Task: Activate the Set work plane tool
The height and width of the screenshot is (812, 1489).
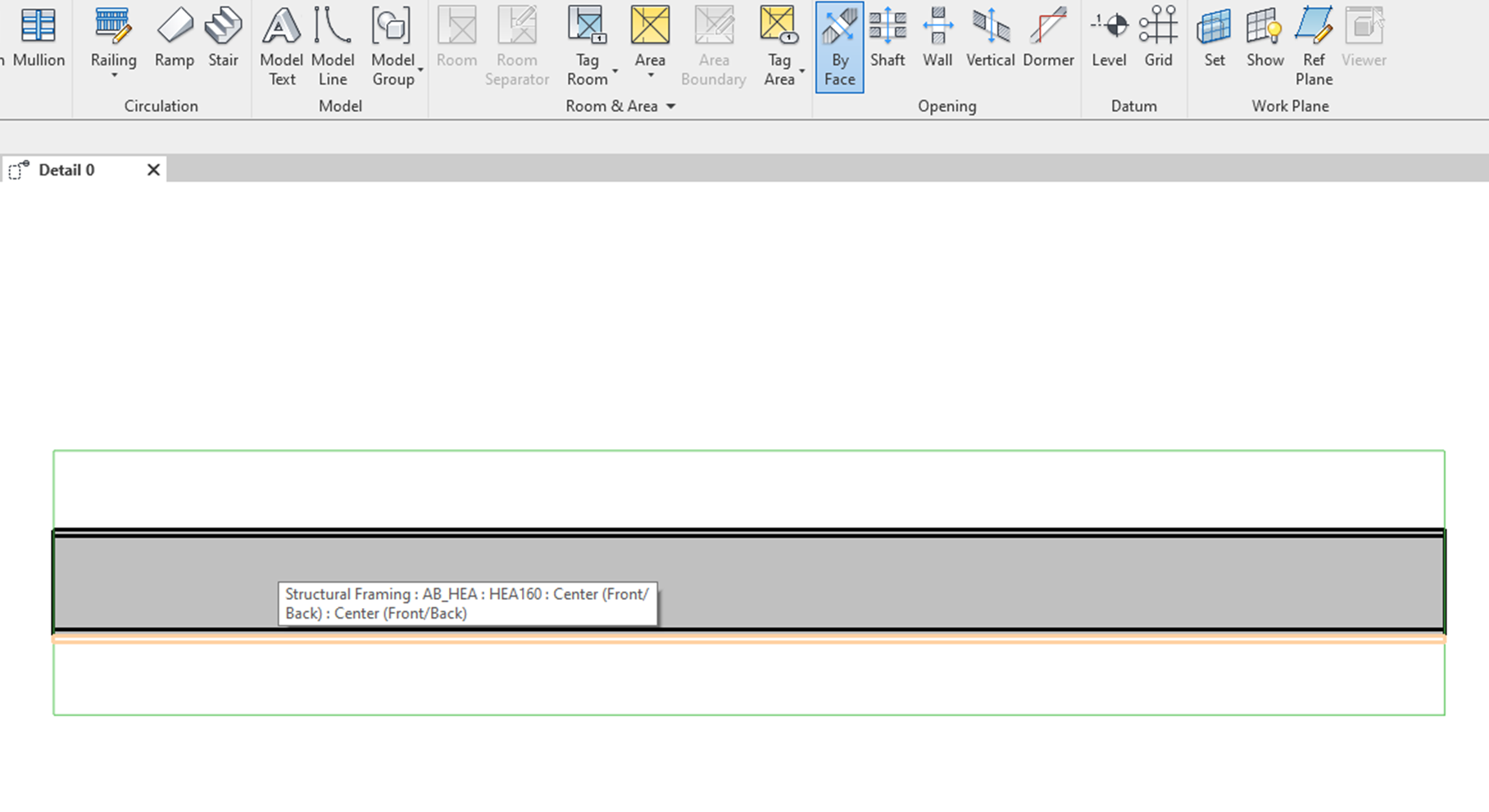Action: point(1214,37)
